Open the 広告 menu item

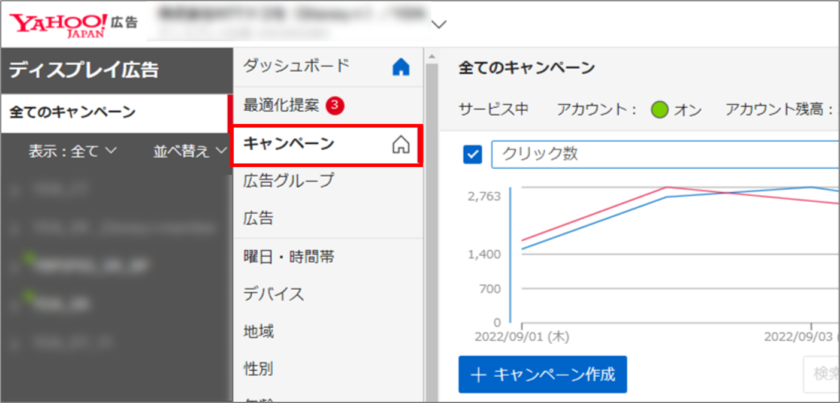click(x=259, y=218)
